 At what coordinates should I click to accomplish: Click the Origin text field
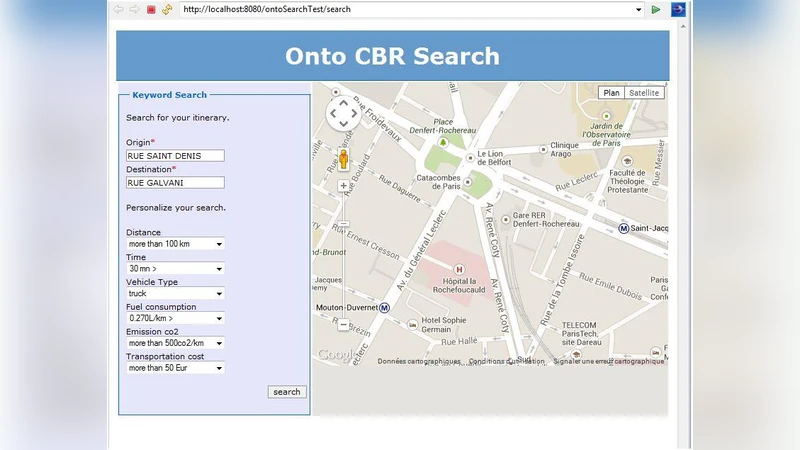[175, 156]
